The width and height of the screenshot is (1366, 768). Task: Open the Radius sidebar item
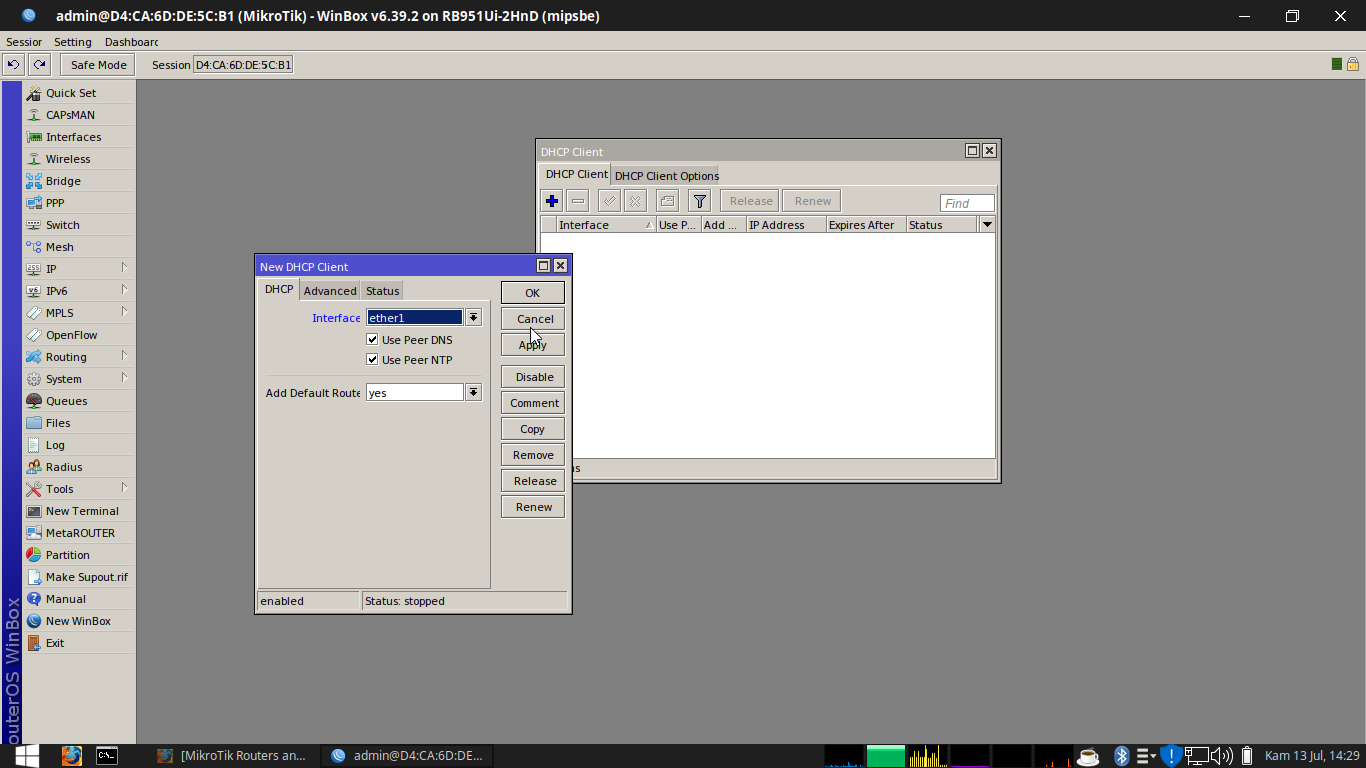point(79,467)
